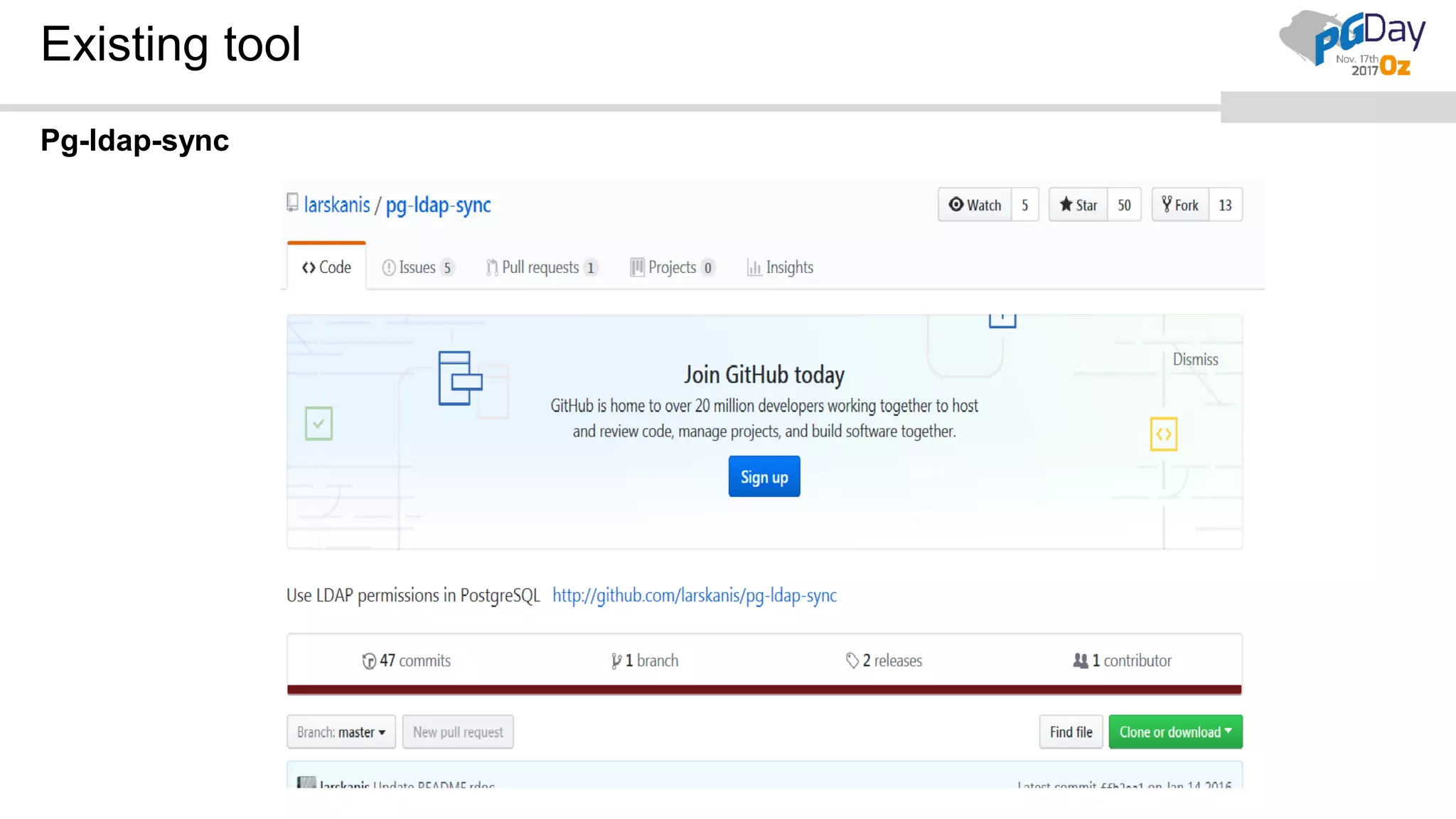Click the green checkmark box in banner
This screenshot has width=1456, height=819.
click(318, 424)
